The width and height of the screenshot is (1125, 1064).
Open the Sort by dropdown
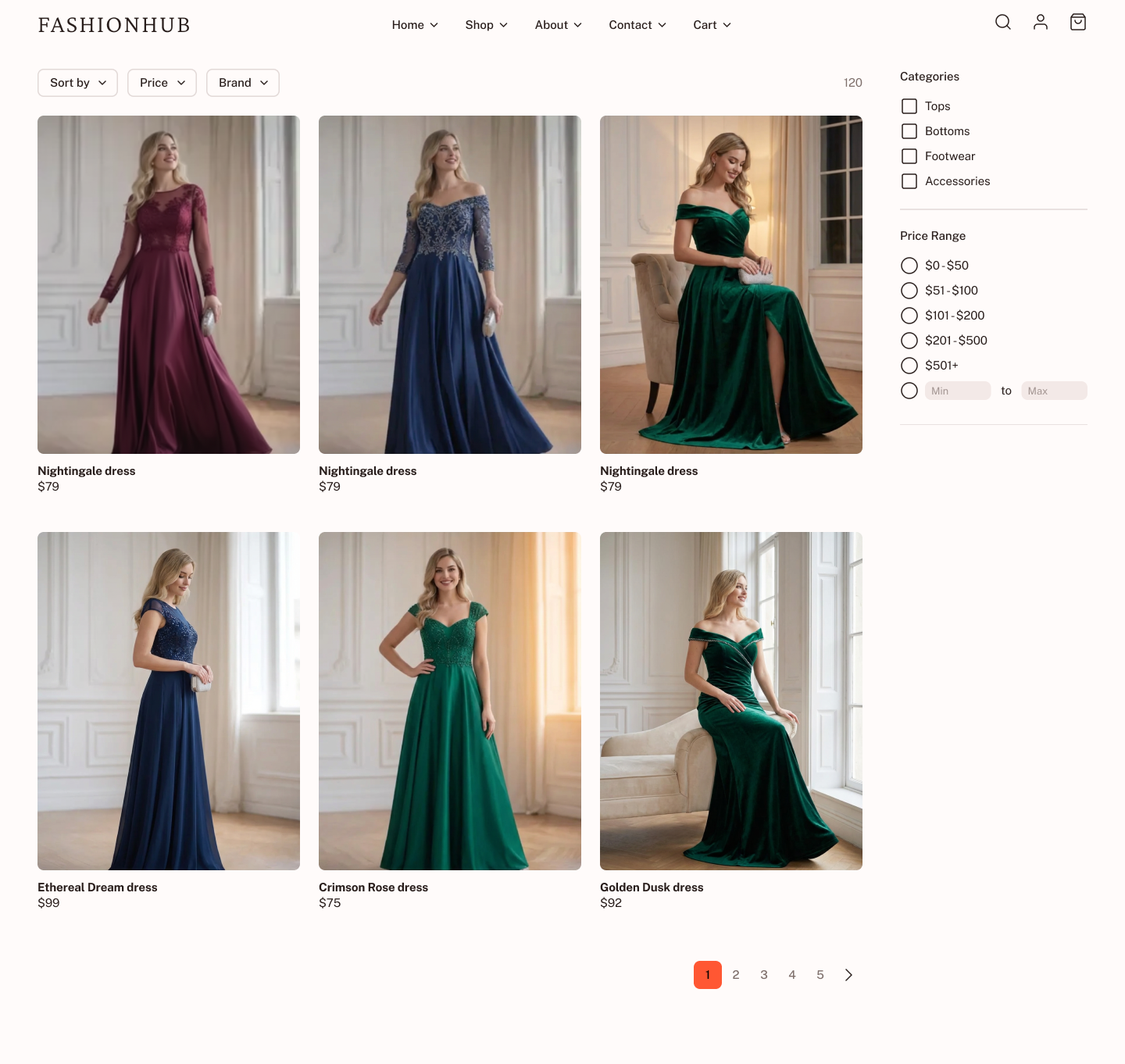[77, 82]
